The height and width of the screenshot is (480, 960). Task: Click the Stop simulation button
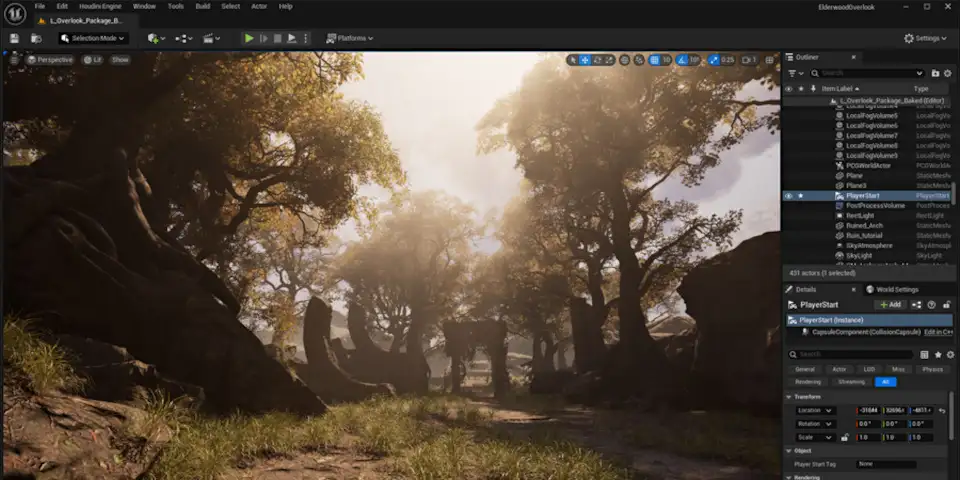tap(278, 38)
